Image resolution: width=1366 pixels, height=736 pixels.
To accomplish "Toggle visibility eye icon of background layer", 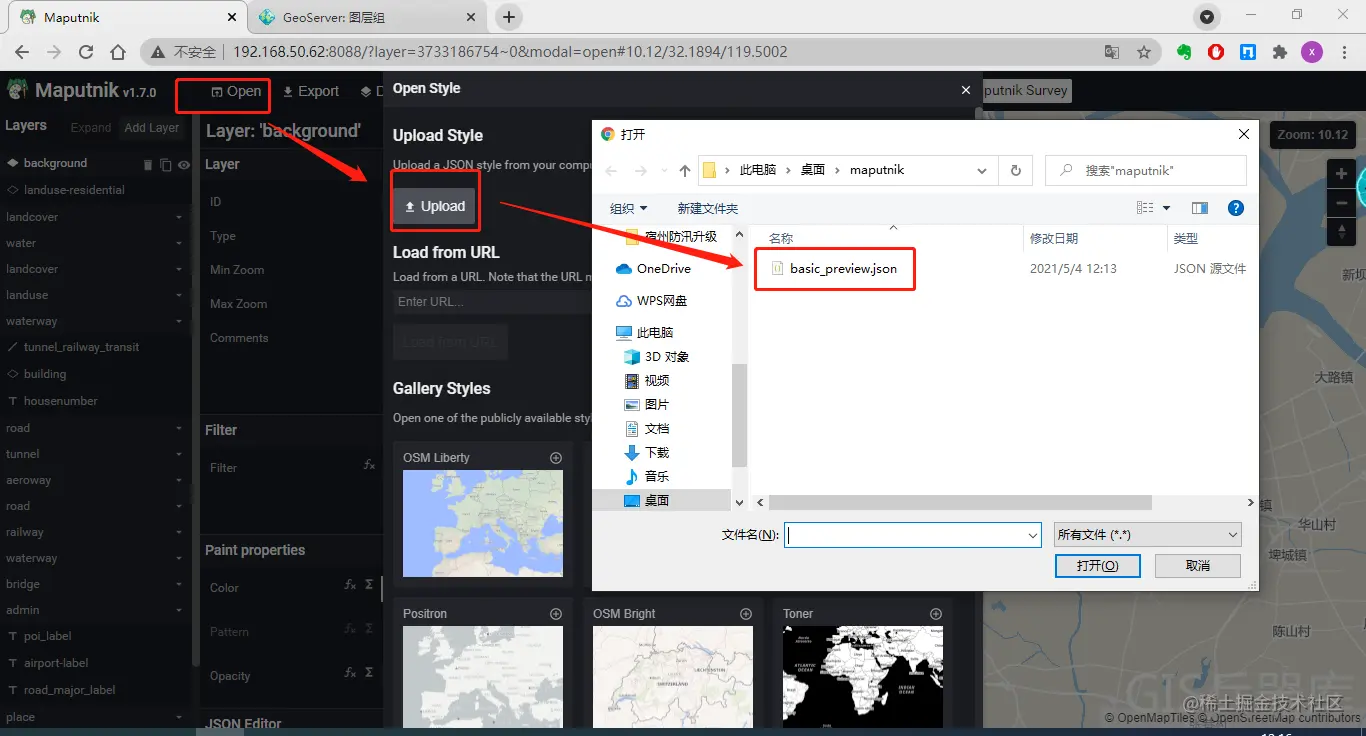I will tap(184, 164).
